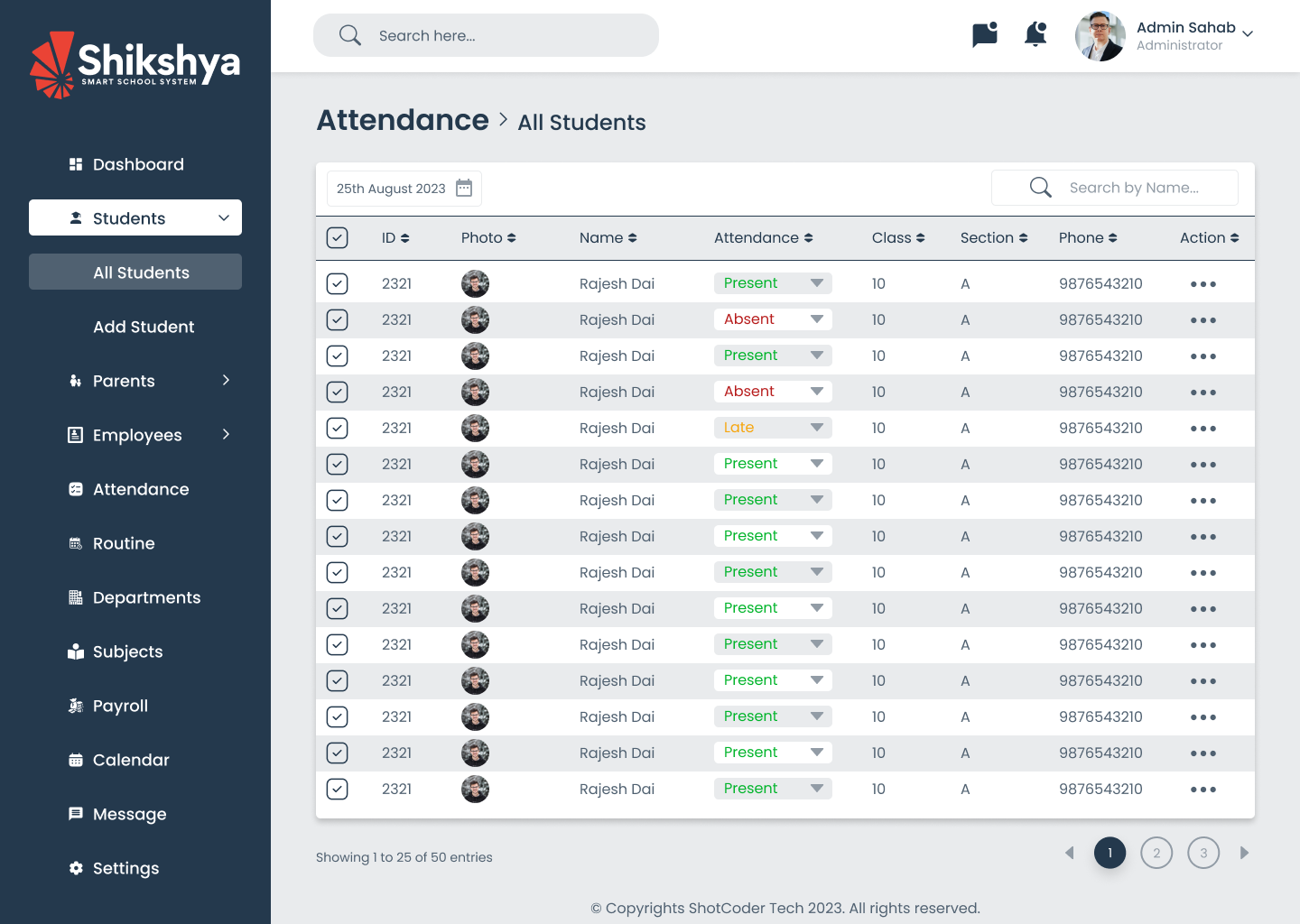Sort table by the Name column arrows
1300x924 pixels.
pos(632,238)
